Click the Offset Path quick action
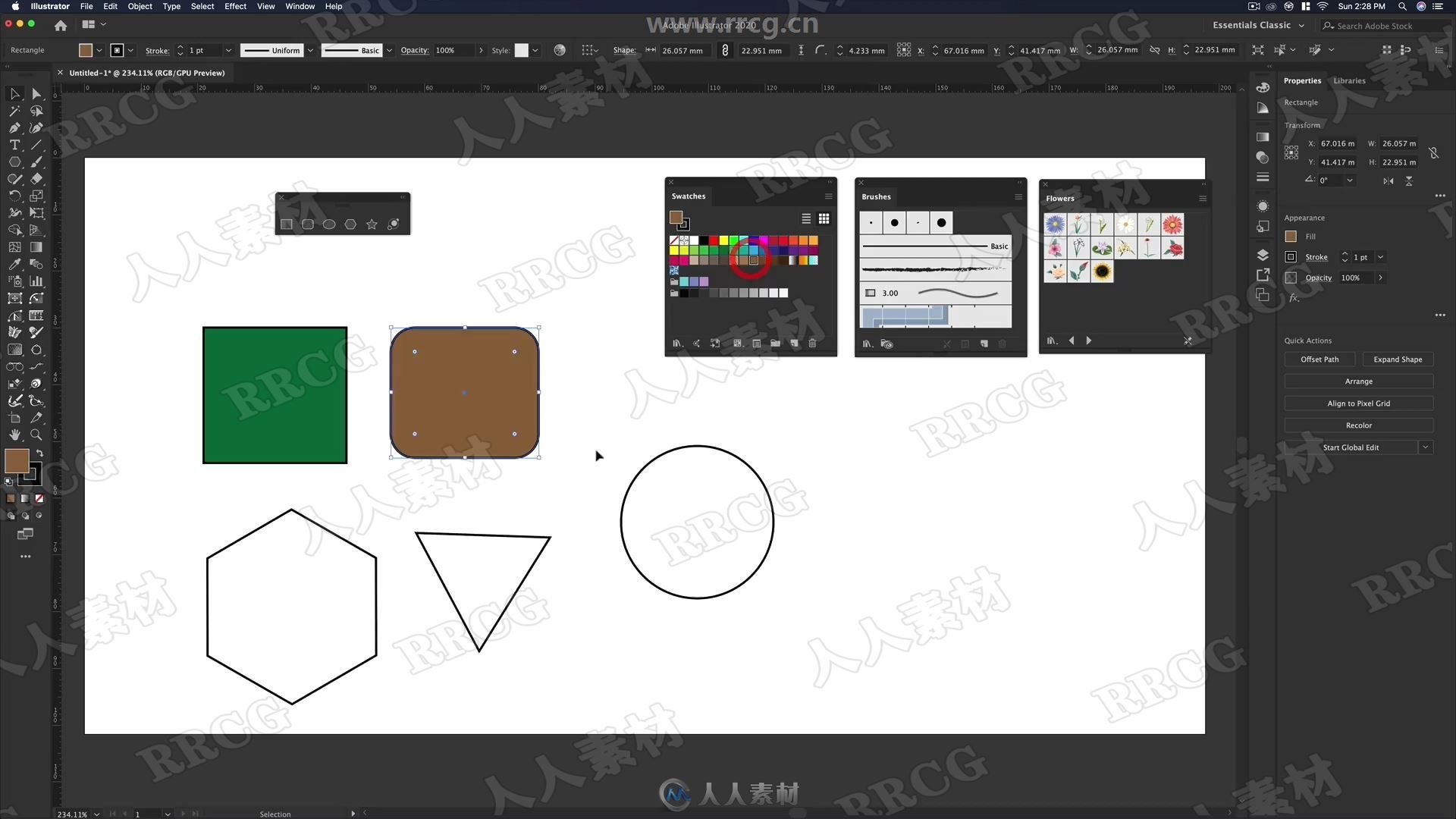 (x=1320, y=359)
